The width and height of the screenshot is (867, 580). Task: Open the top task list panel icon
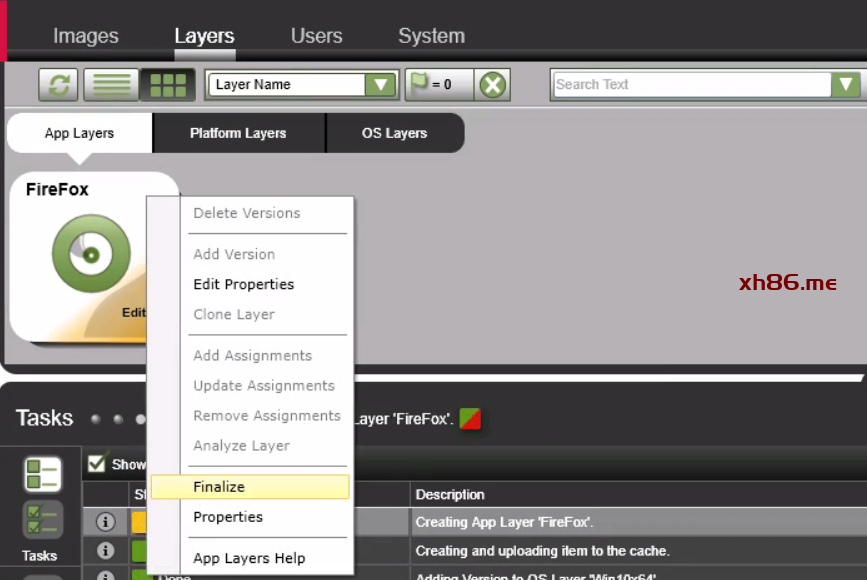[x=42, y=475]
